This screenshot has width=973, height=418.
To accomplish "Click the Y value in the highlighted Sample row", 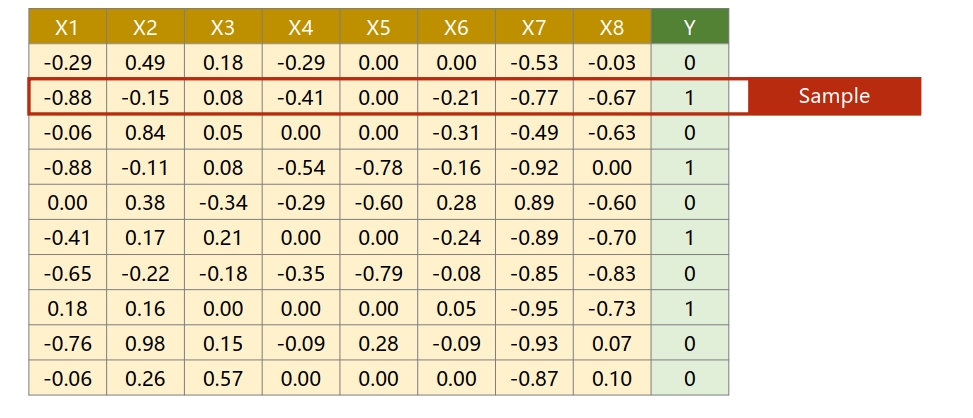I will pos(689,98).
